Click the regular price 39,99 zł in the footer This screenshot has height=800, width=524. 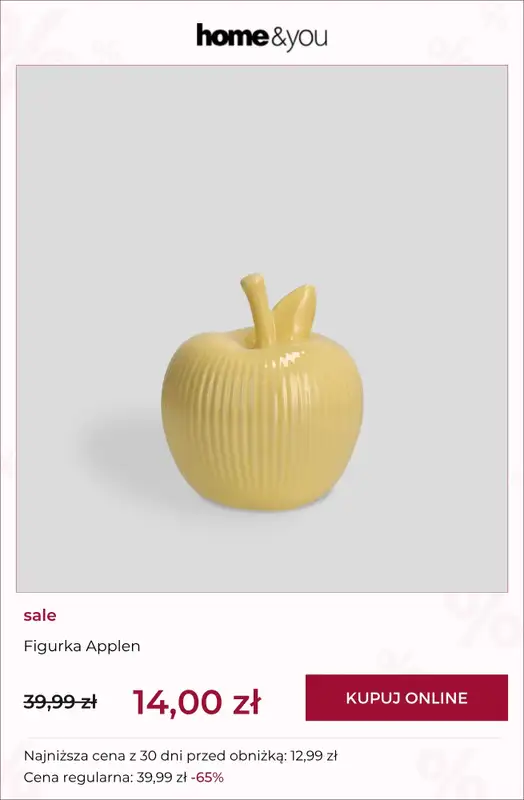[162, 778]
